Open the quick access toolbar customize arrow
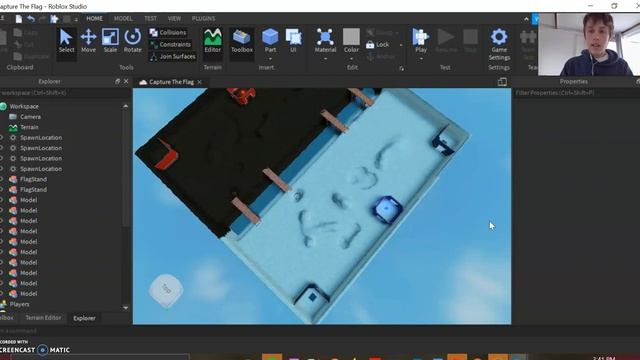This screenshot has height=360, width=640. tap(76, 19)
